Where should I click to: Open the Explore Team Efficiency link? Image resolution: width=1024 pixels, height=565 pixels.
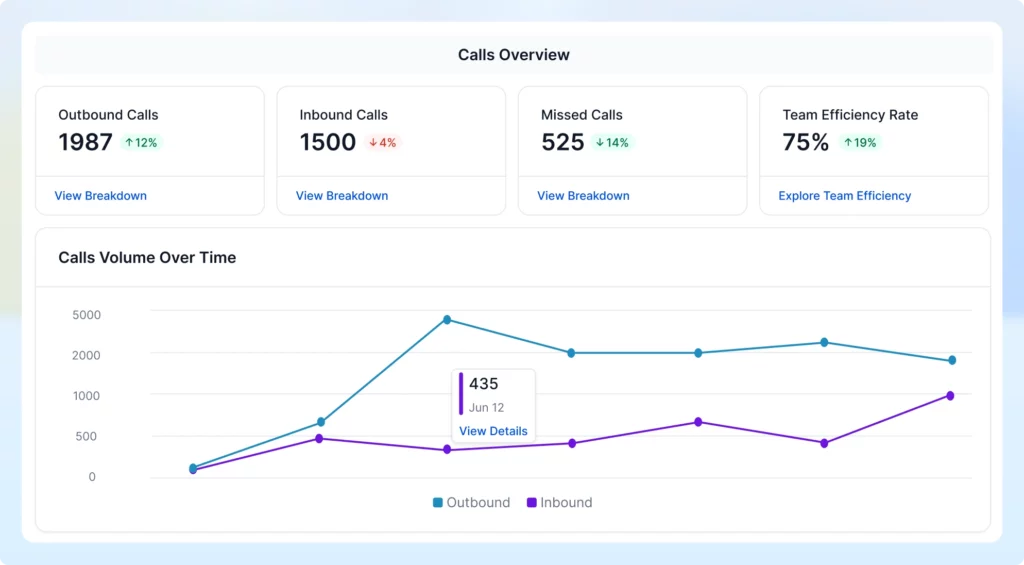point(845,196)
